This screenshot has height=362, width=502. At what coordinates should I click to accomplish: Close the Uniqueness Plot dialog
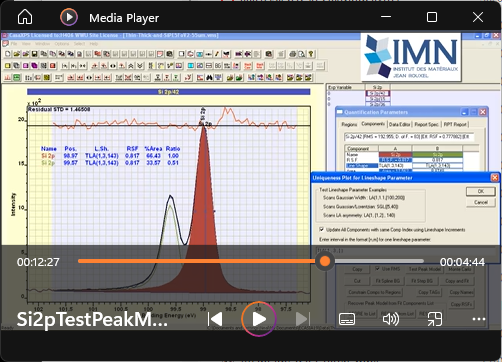[495, 178]
